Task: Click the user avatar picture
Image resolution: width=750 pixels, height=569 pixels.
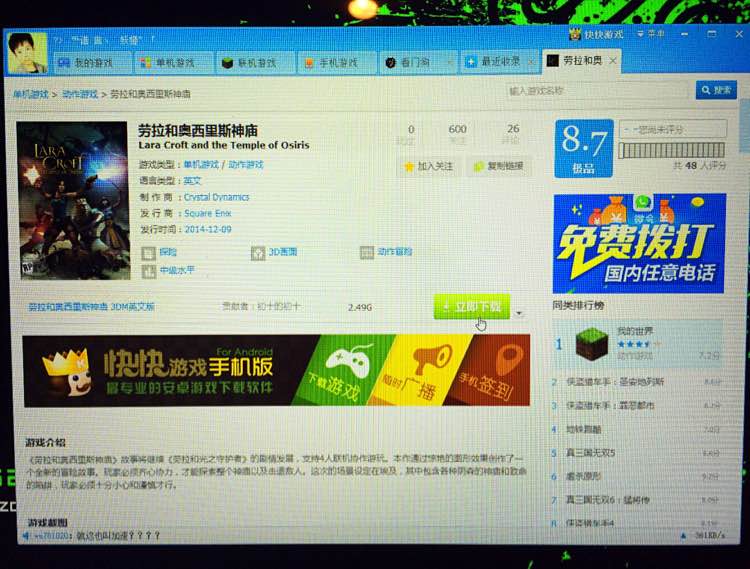Action: 28,53
